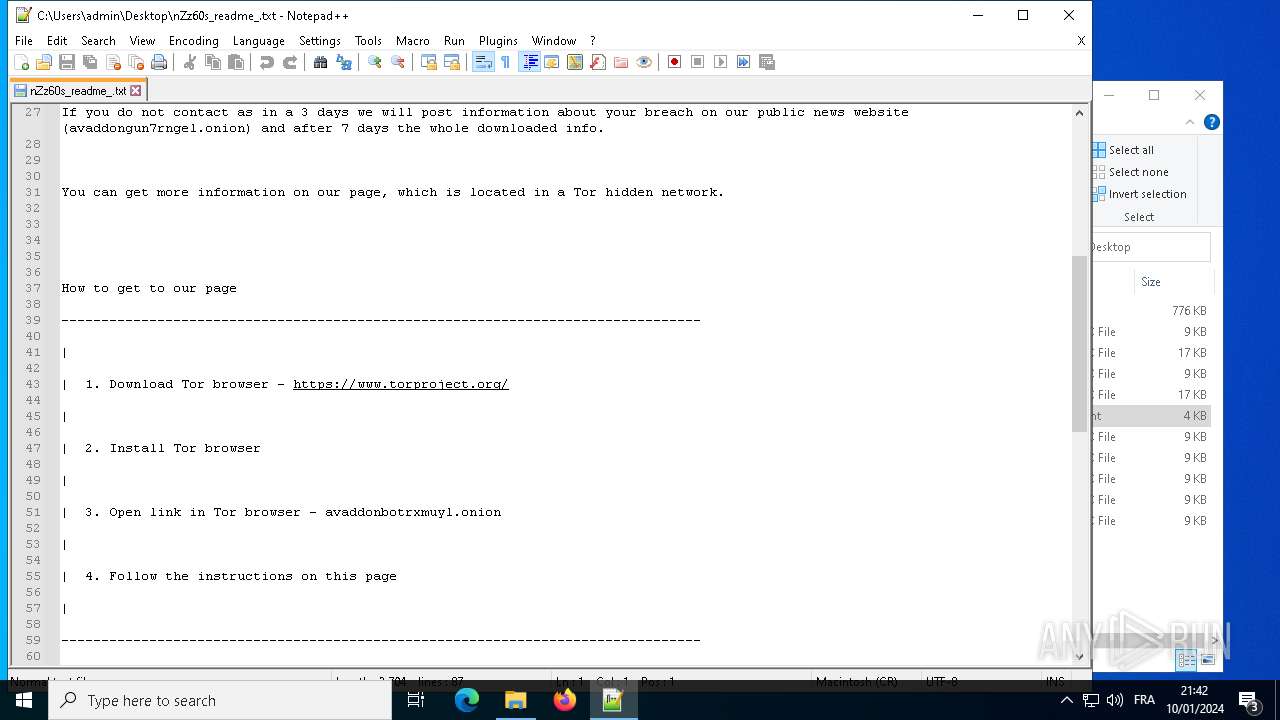Screen dimensions: 1280x720
Task: Click the Redo toolbar icon
Action: tap(290, 62)
